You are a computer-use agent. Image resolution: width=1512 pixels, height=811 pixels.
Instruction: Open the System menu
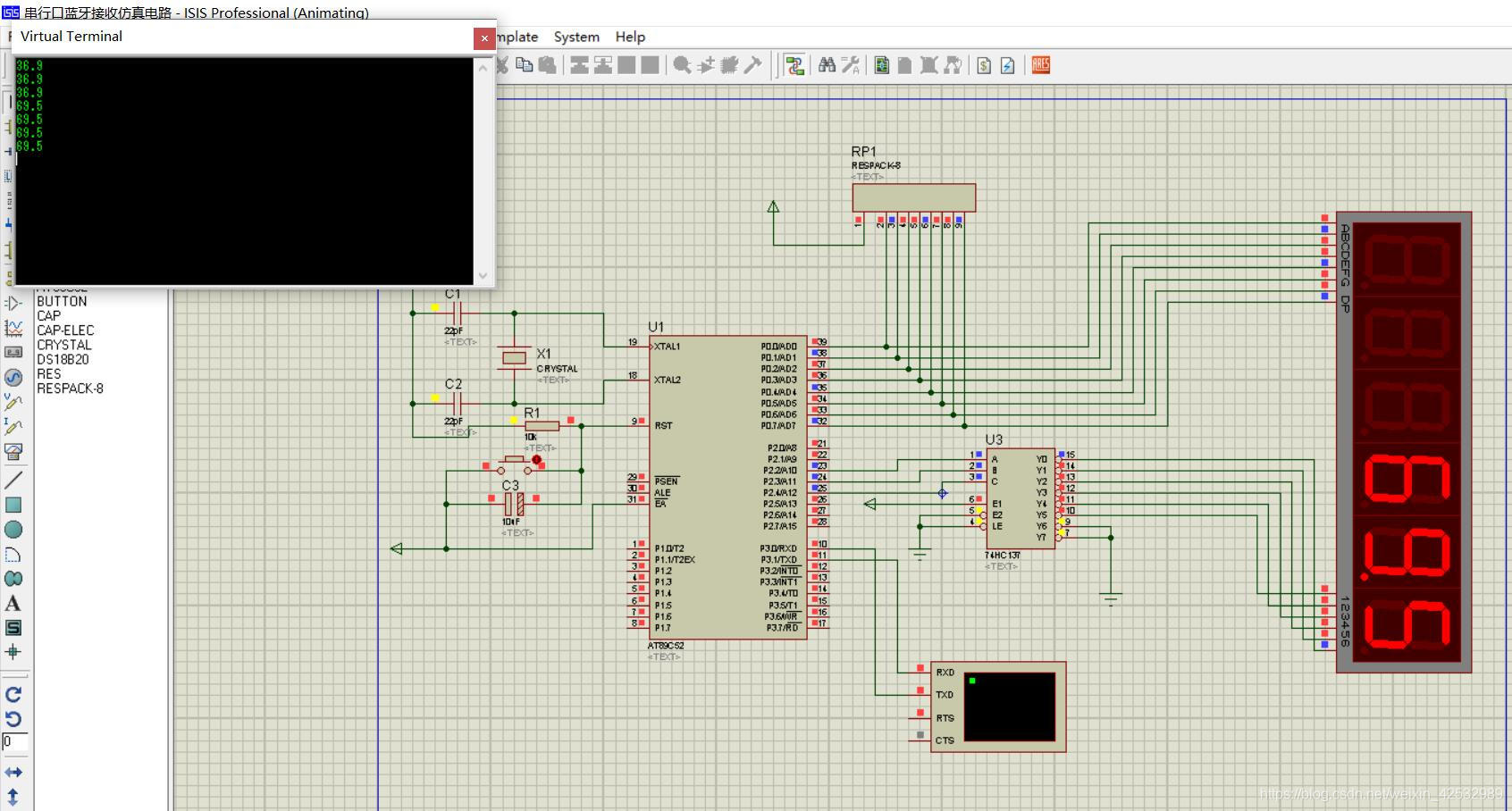tap(576, 37)
